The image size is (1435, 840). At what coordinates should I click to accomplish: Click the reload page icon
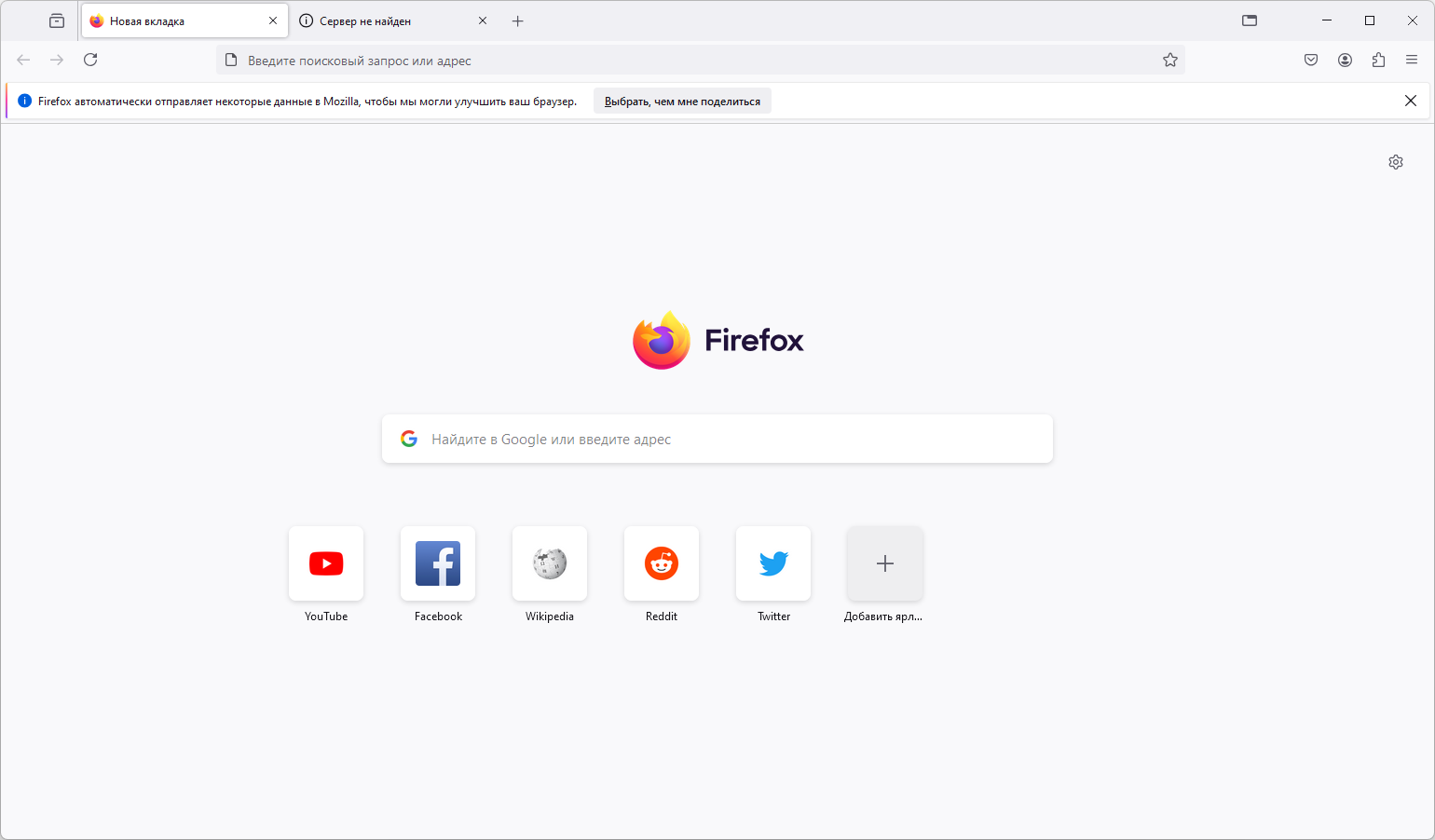[90, 60]
